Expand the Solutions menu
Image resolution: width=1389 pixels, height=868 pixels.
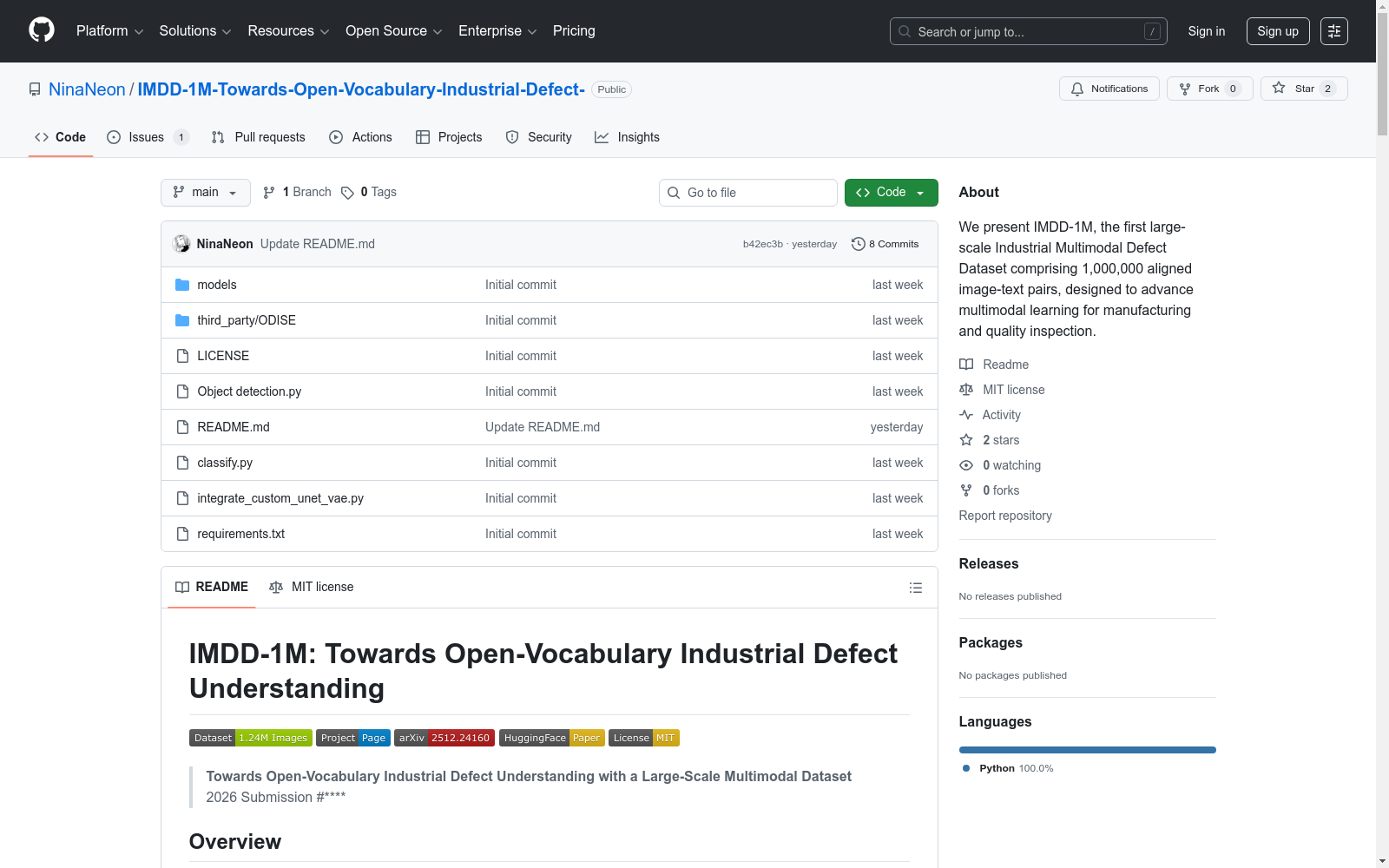point(195,31)
